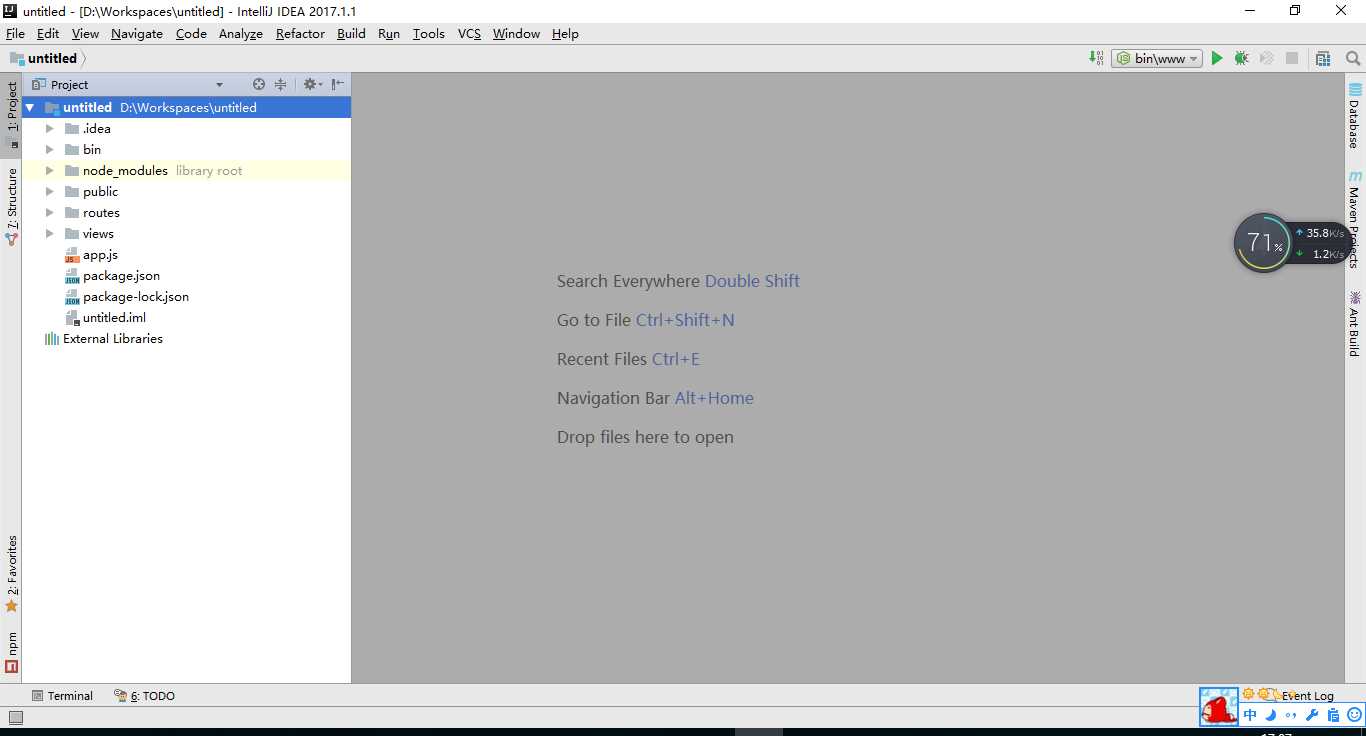Image resolution: width=1366 pixels, height=736 pixels.
Task: Select package-lock.json in the tree
Action: click(x=127, y=297)
